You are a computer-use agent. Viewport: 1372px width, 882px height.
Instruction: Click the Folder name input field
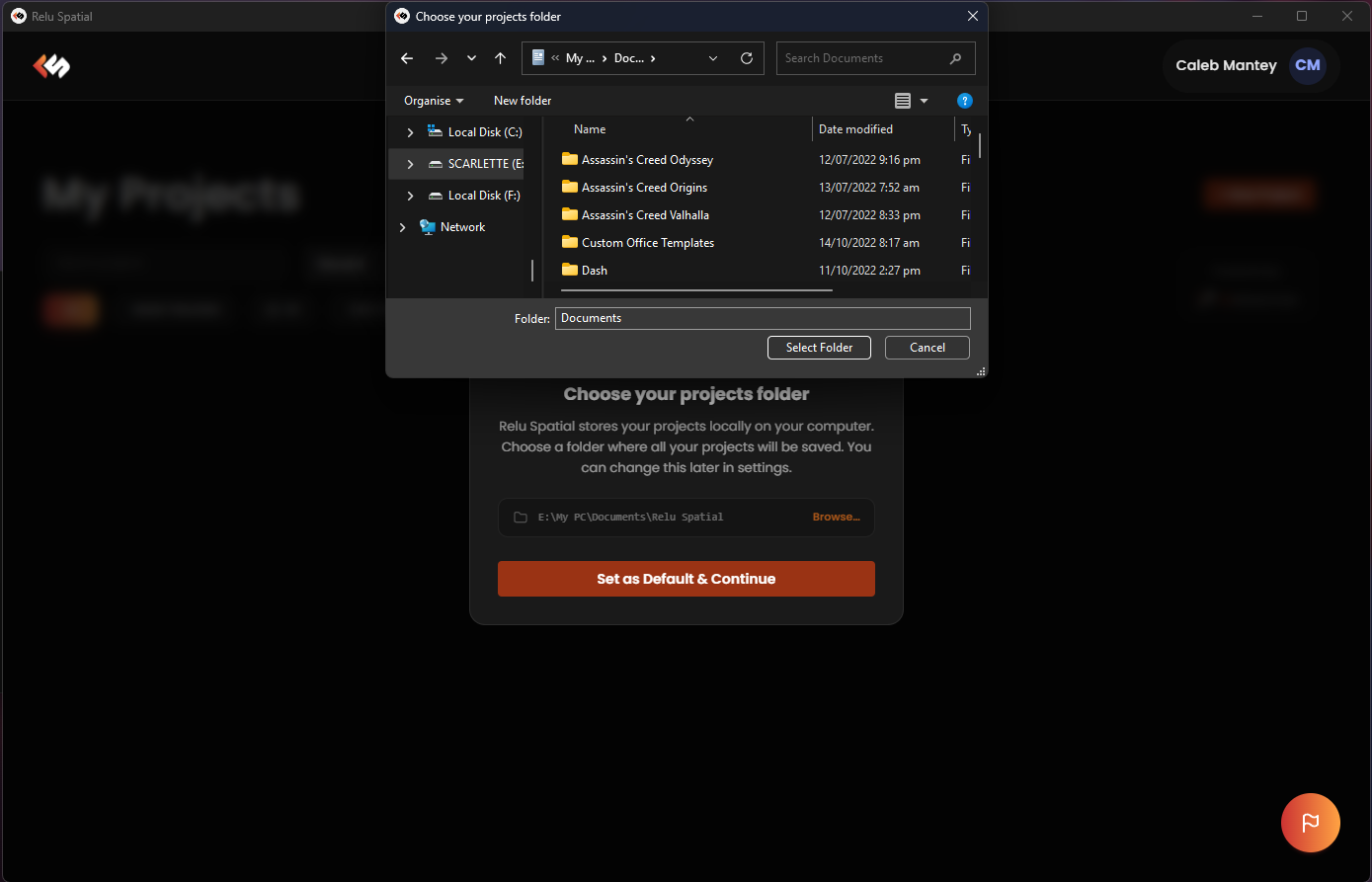763,318
